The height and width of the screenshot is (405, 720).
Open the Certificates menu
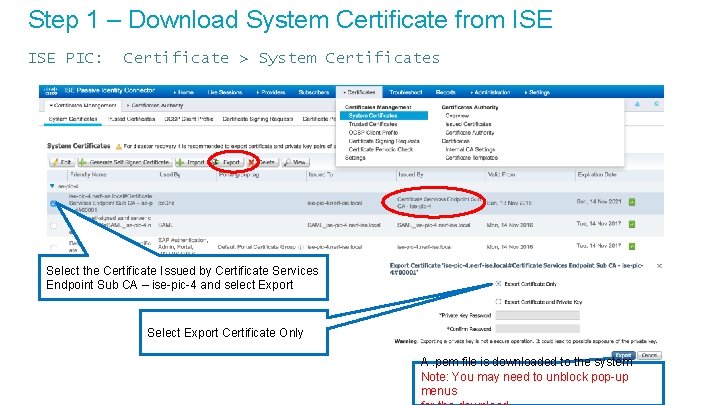(x=359, y=92)
